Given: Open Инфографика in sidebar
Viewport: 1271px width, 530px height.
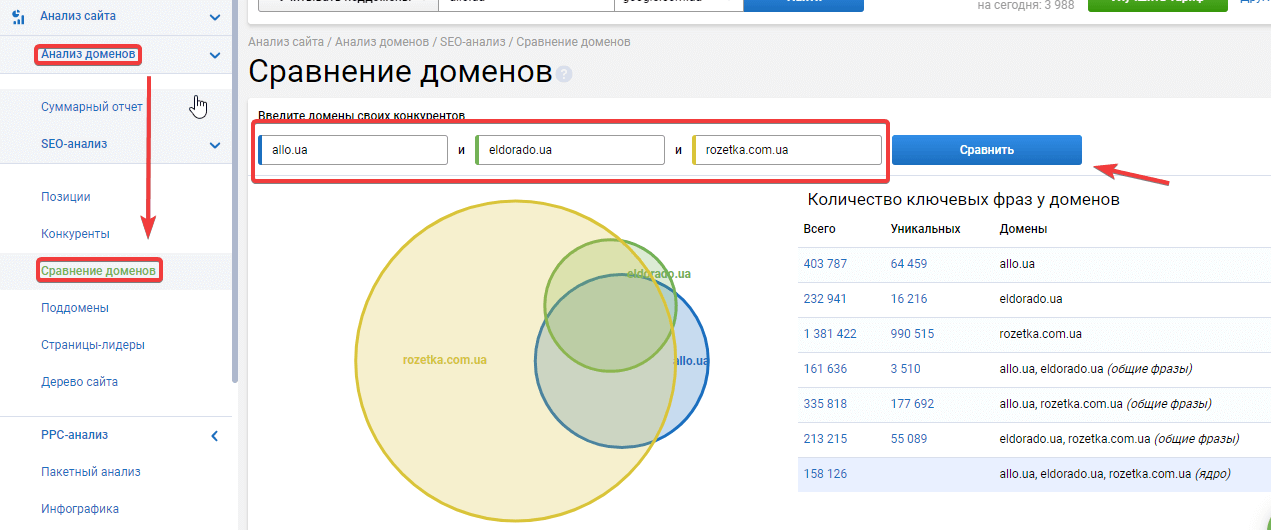Looking at the screenshot, I should click(80, 509).
